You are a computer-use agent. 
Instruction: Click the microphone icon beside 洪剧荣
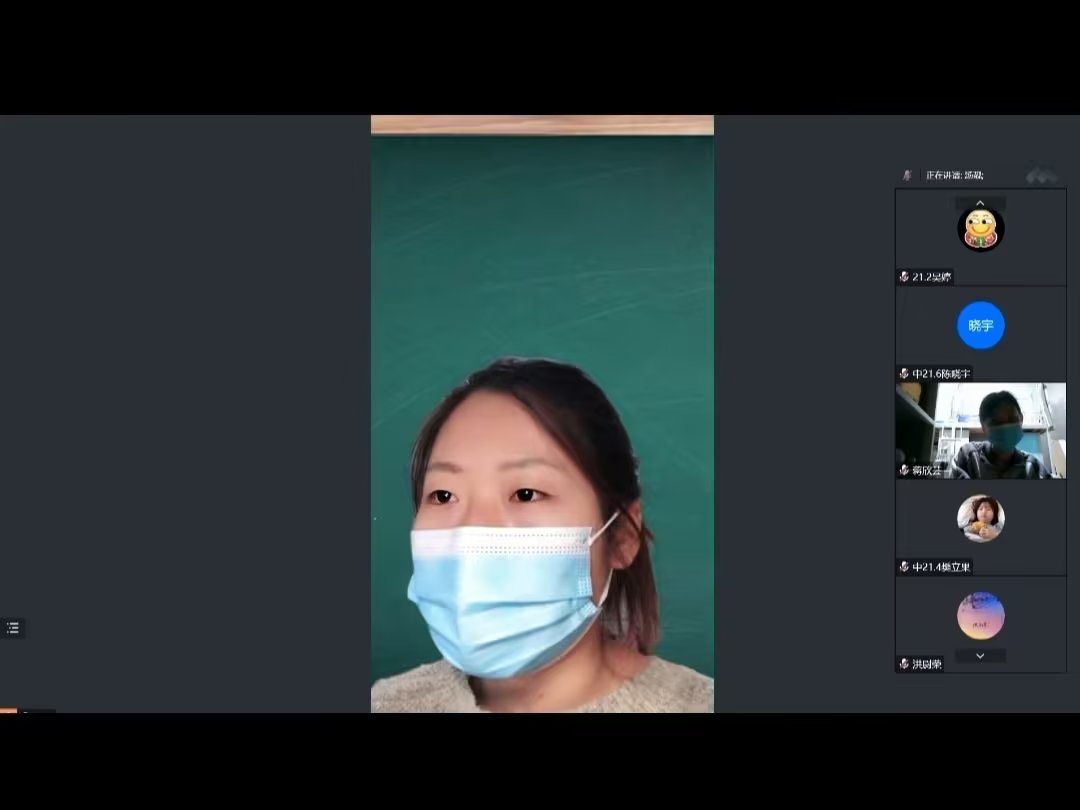click(904, 664)
